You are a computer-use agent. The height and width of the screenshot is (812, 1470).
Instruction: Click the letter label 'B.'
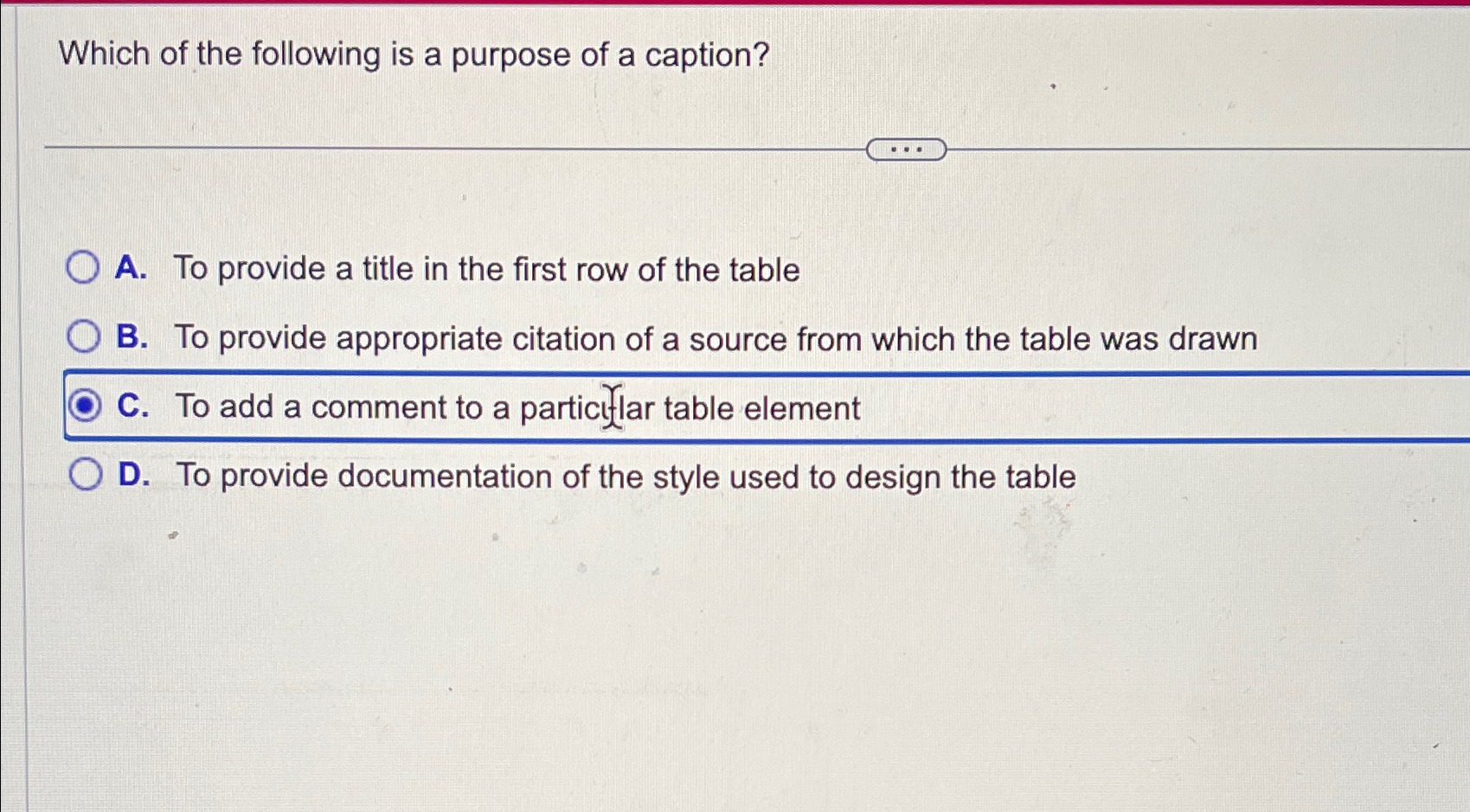point(132,337)
